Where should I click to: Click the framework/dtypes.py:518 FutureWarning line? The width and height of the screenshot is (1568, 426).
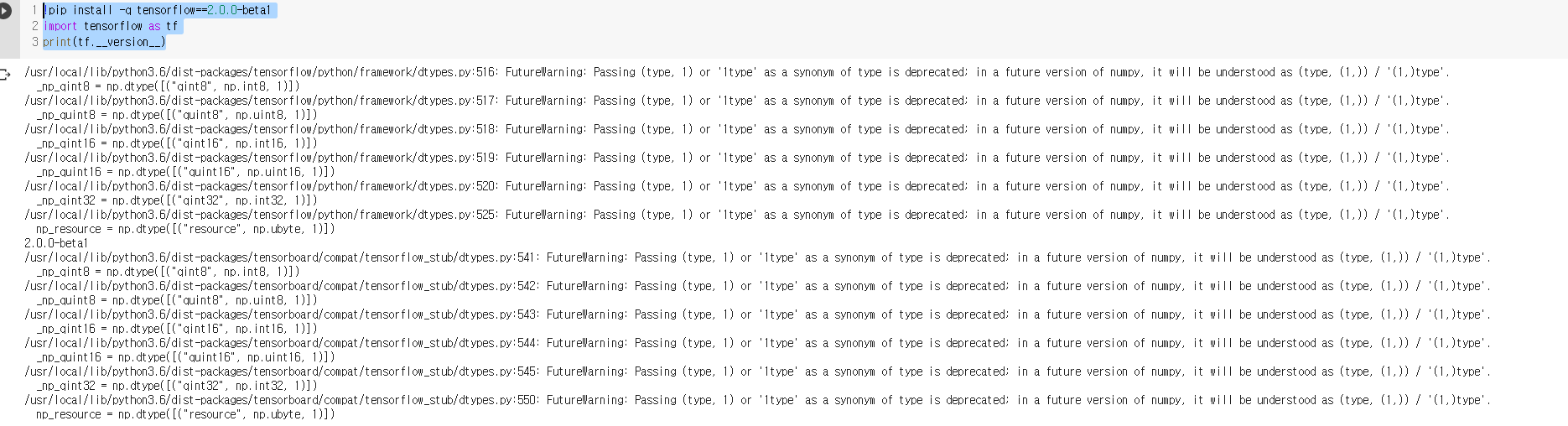tap(737, 129)
